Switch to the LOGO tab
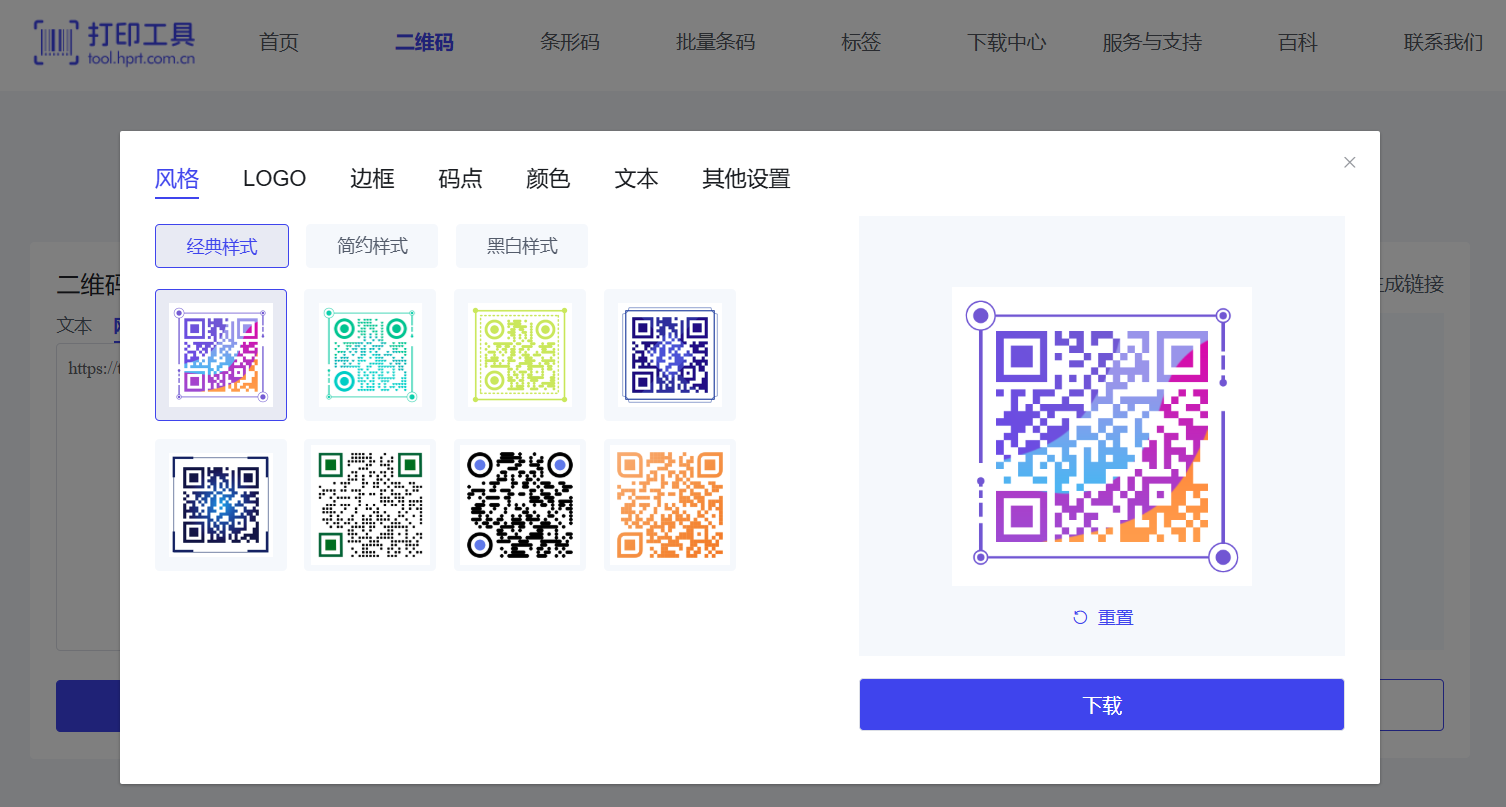1506x807 pixels. (x=274, y=179)
